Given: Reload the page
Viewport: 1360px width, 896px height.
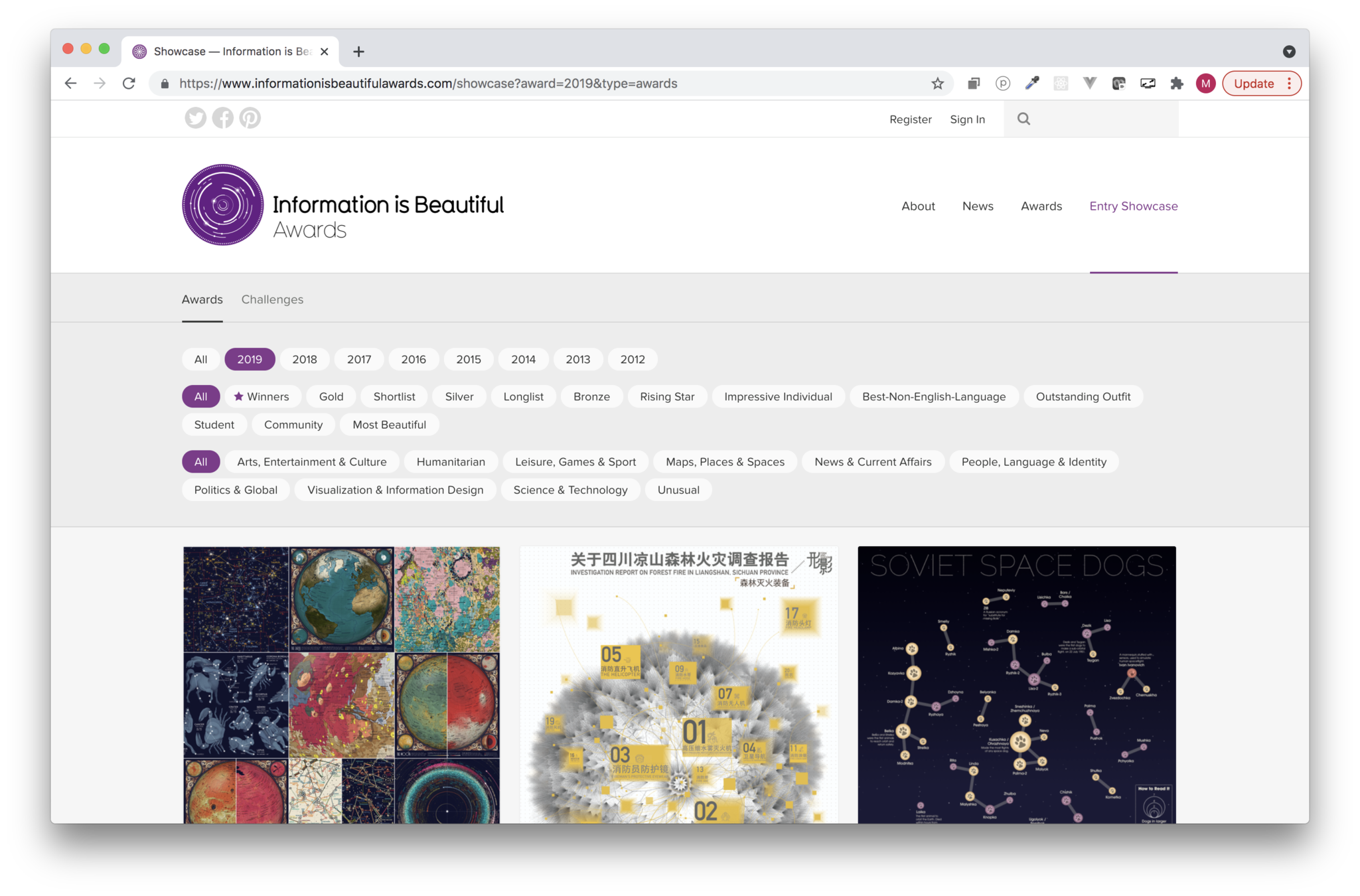Looking at the screenshot, I should coord(129,84).
